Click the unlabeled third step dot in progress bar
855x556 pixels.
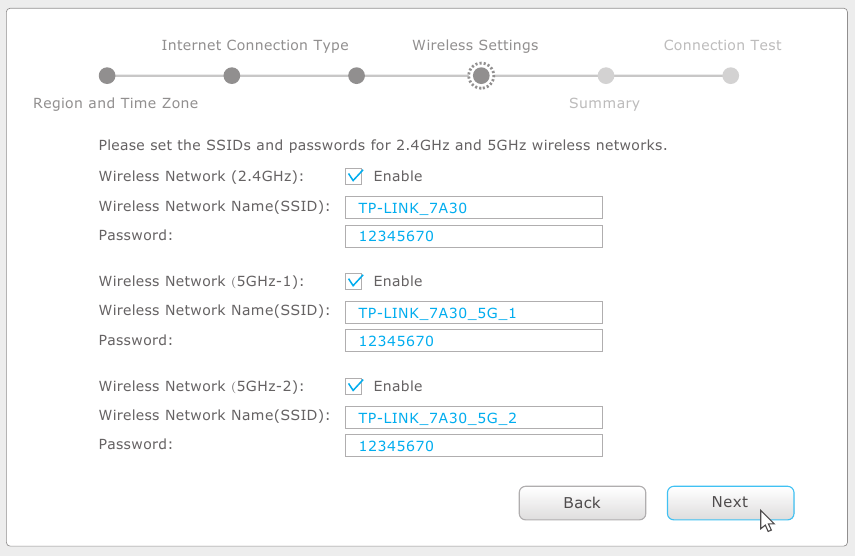[356, 75]
